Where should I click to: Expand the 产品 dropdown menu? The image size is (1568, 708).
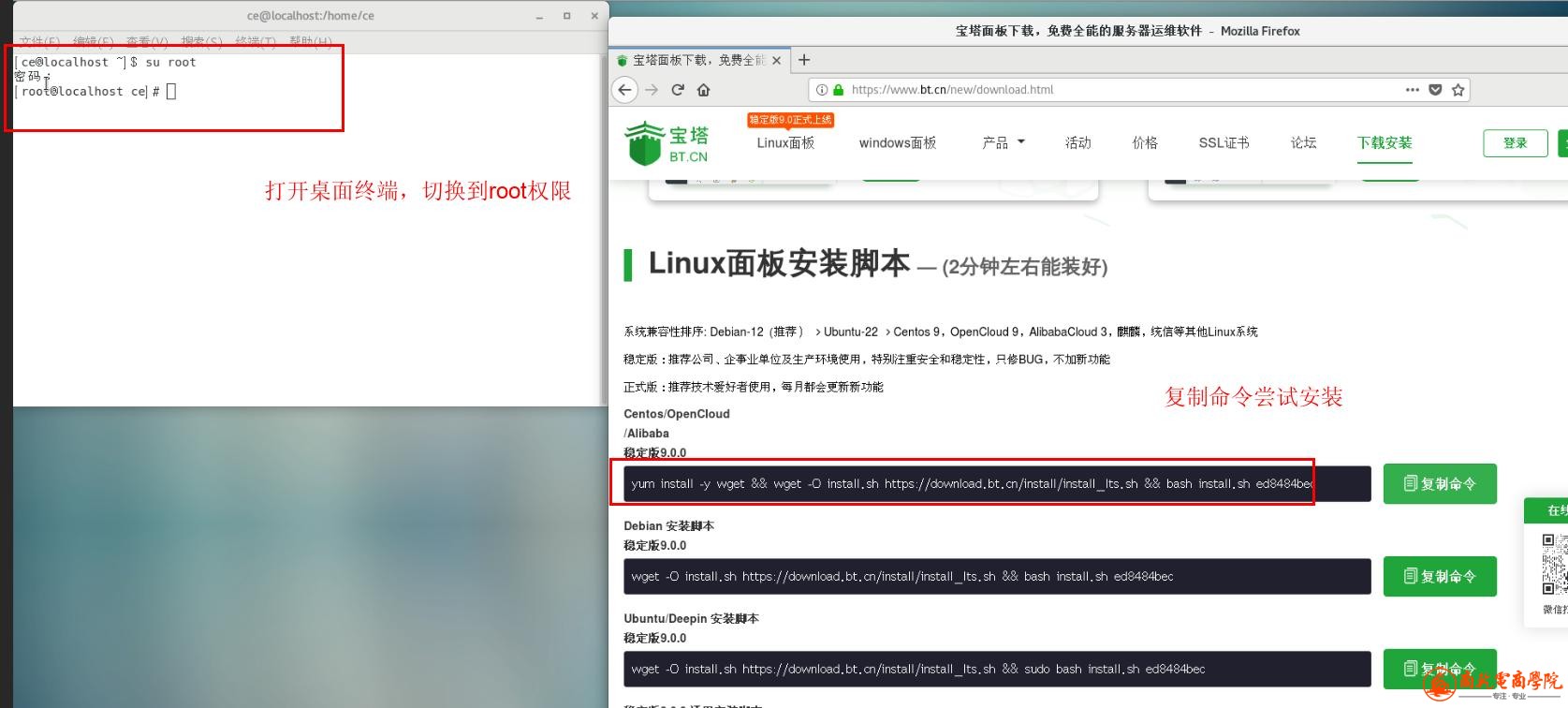tap(1004, 143)
